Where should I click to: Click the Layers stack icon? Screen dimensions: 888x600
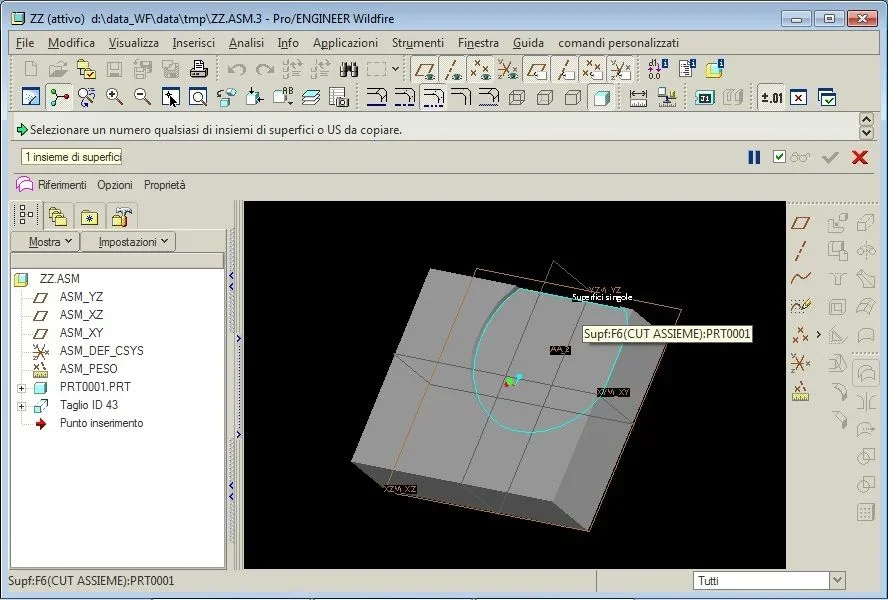[x=310, y=97]
